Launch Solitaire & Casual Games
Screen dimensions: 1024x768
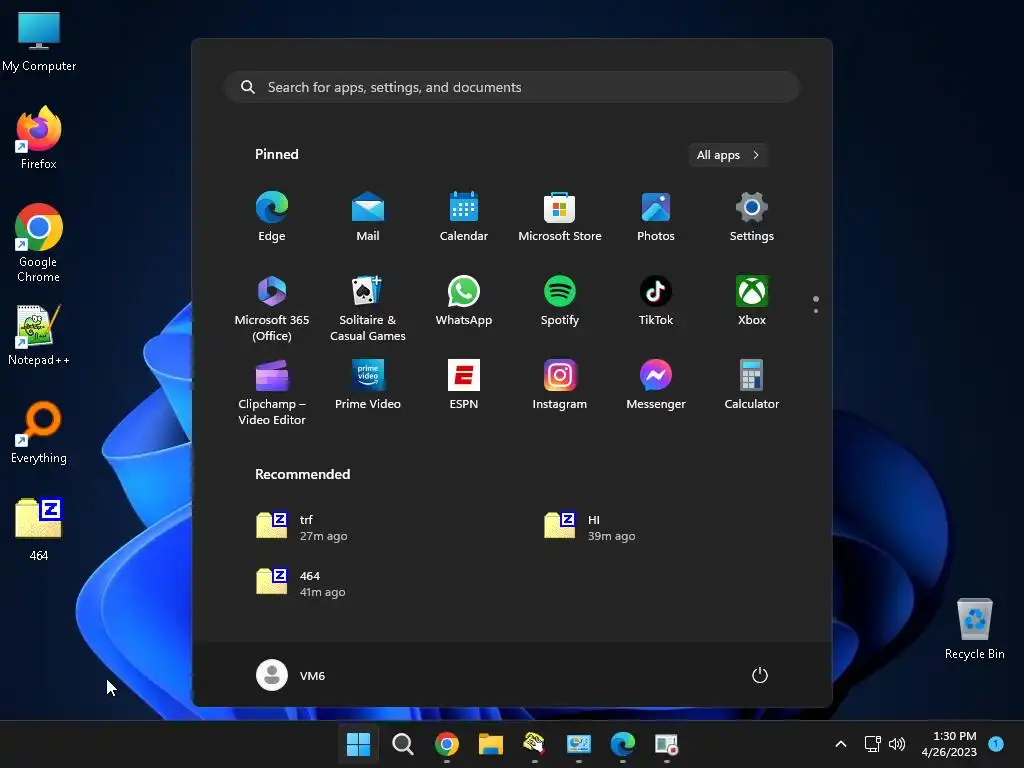click(368, 308)
